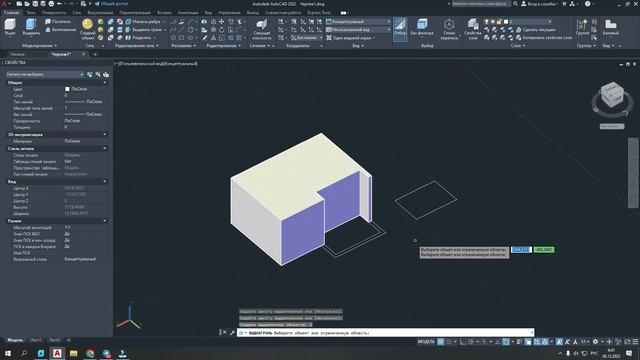Open the Home (Главная) ribbon tab
The image size is (640, 360).
point(11,13)
